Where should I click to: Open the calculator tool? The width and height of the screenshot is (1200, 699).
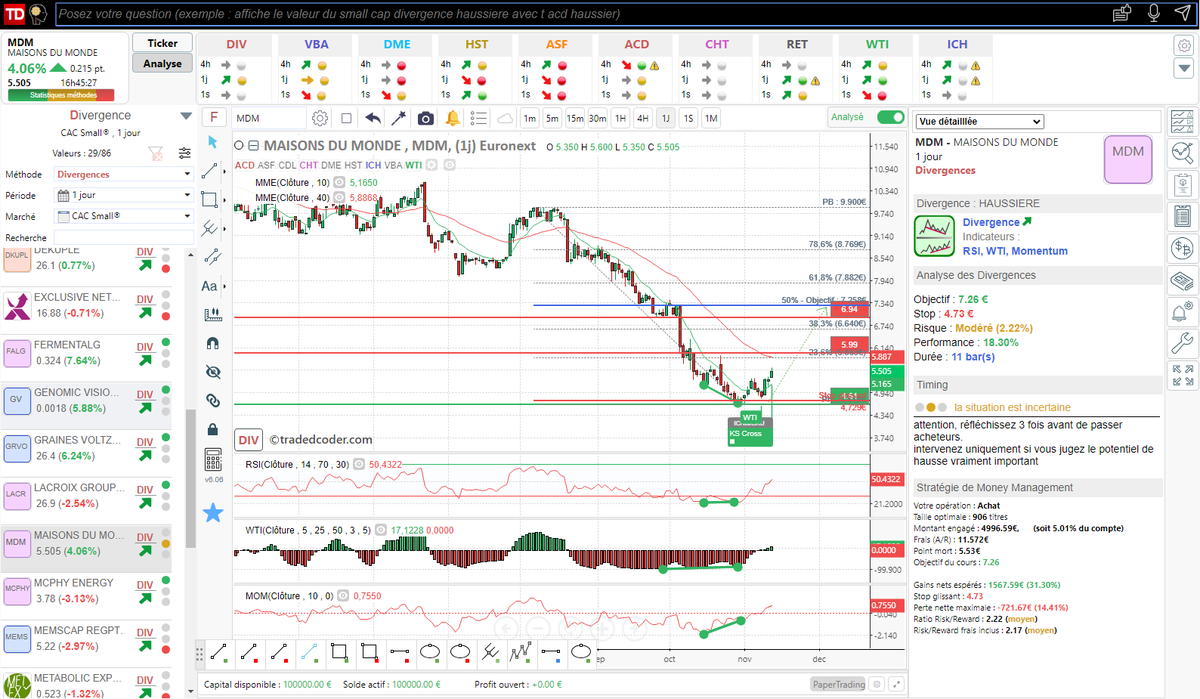(212, 460)
